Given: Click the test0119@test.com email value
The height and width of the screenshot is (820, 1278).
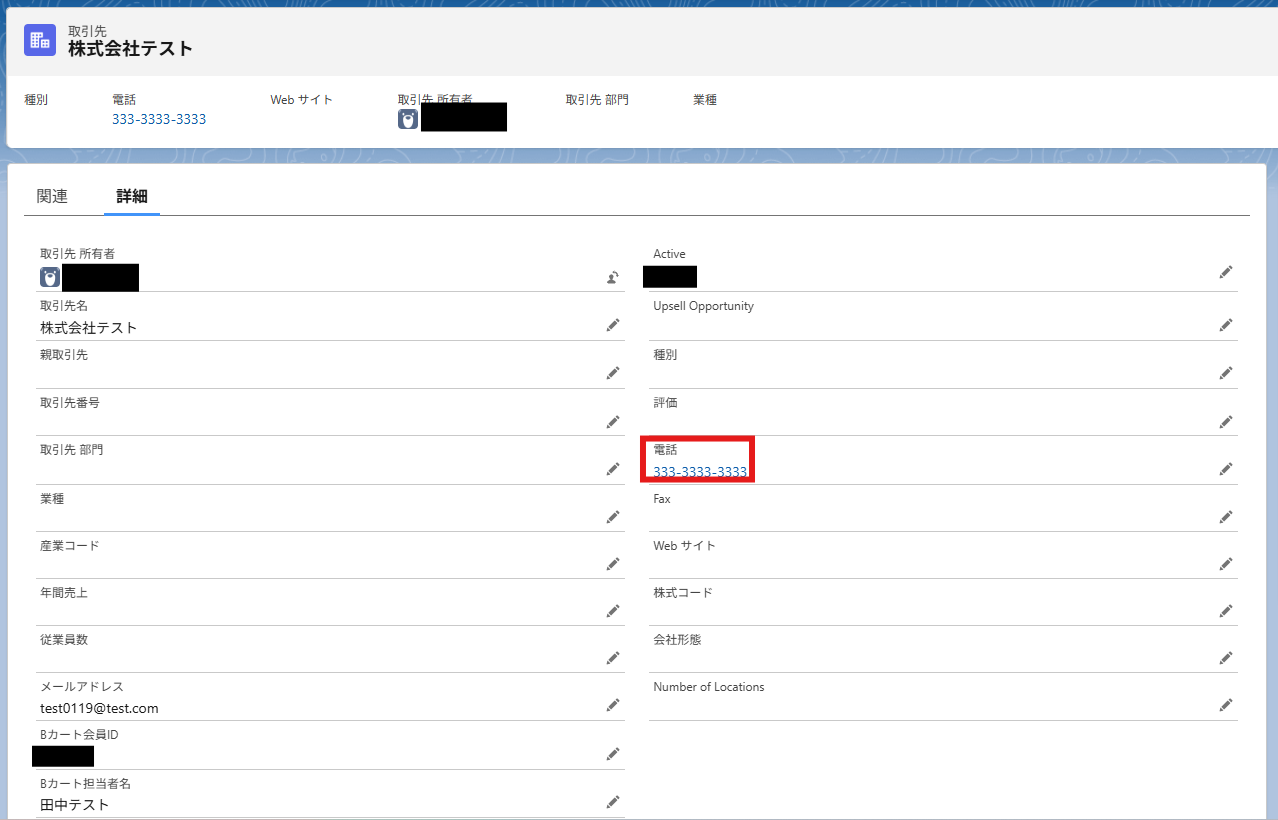Looking at the screenshot, I should (x=99, y=708).
